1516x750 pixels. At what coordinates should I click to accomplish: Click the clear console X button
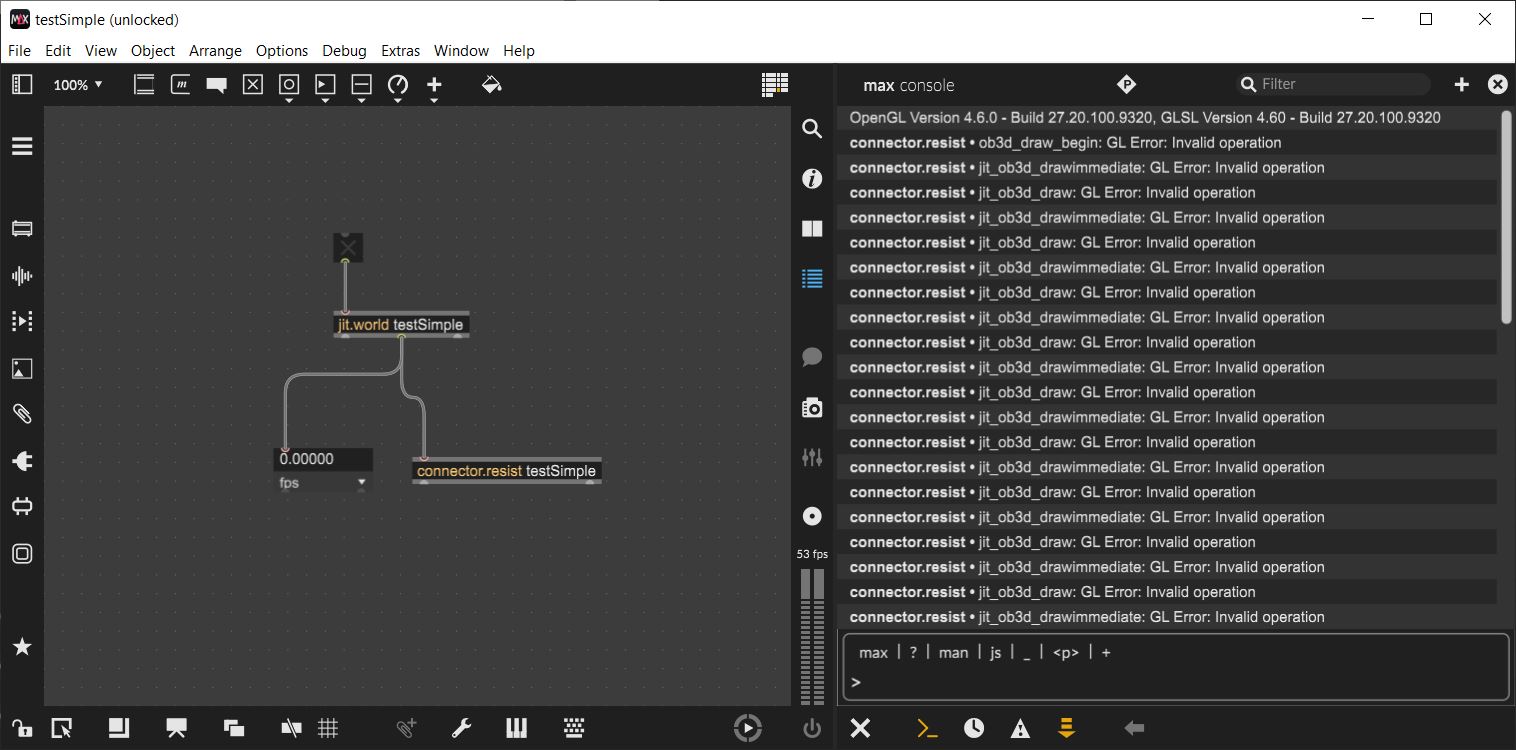click(x=860, y=728)
